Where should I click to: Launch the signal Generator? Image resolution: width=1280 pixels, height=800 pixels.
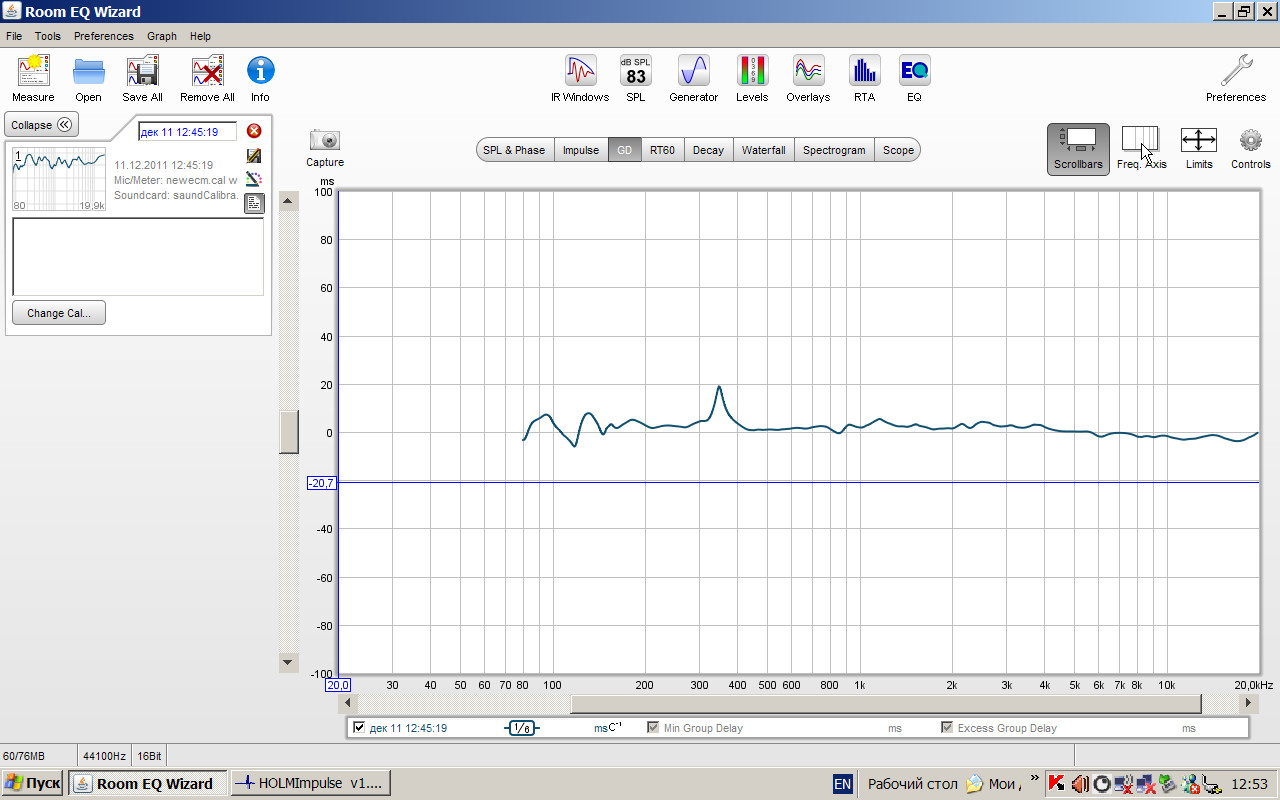click(x=693, y=72)
